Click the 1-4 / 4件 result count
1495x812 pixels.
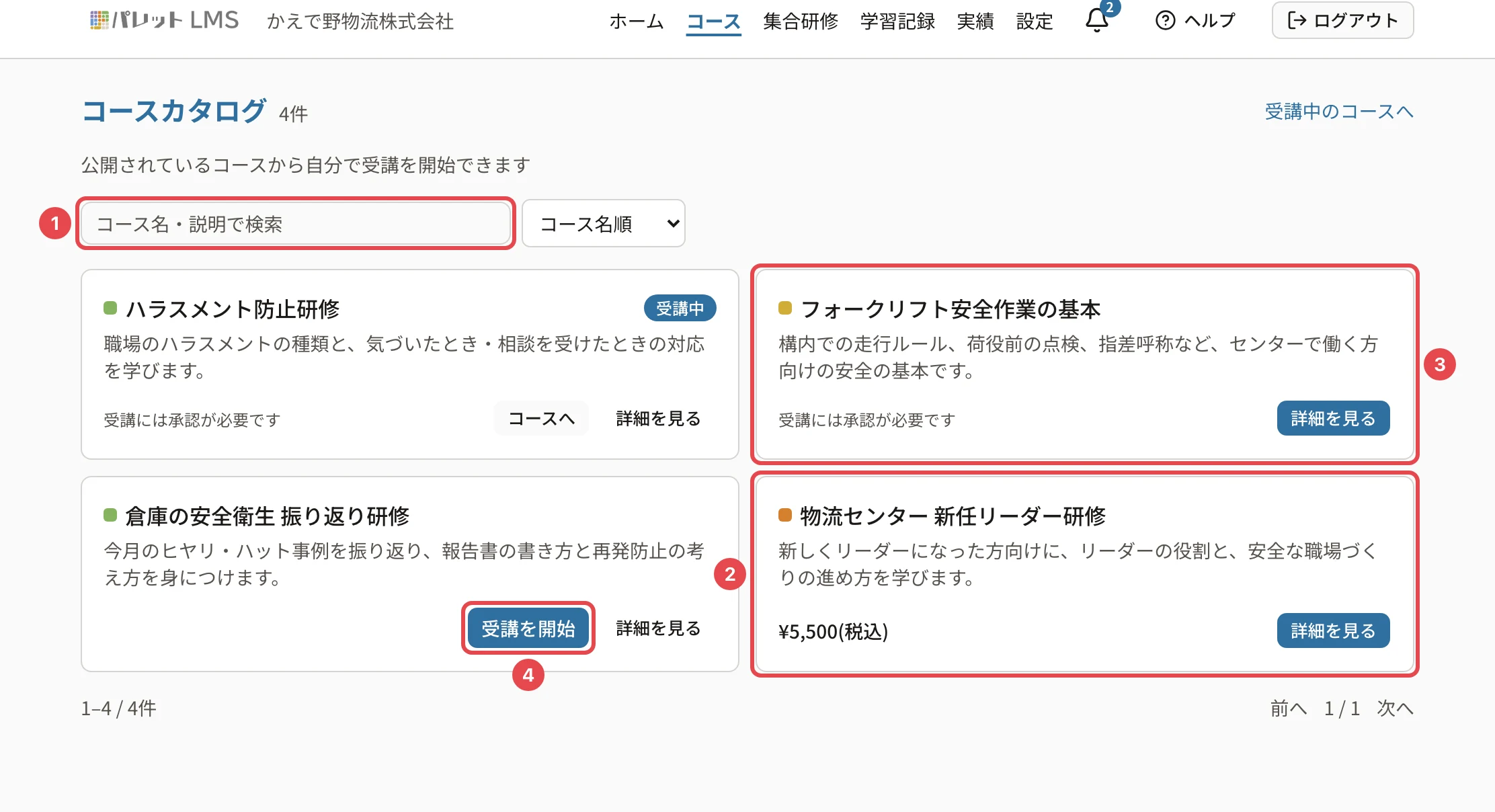click(119, 708)
